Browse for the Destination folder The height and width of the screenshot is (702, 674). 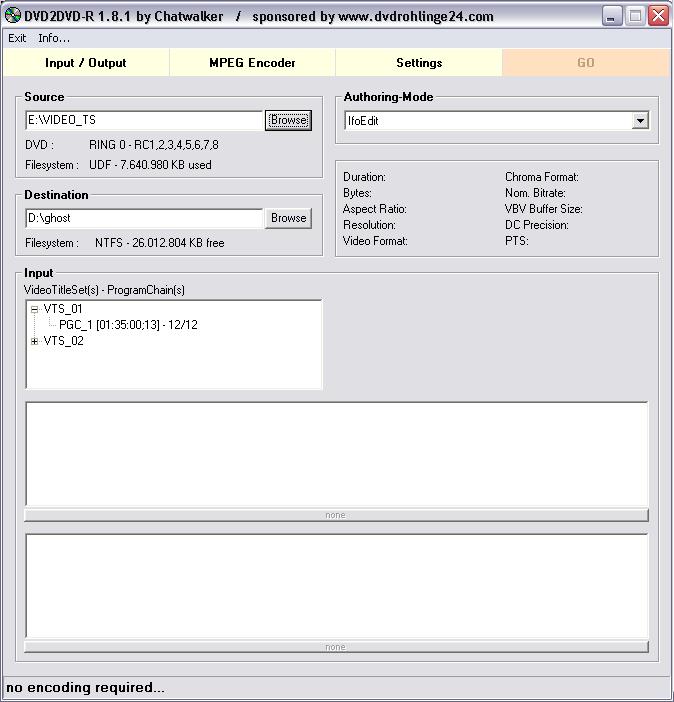[x=288, y=218]
